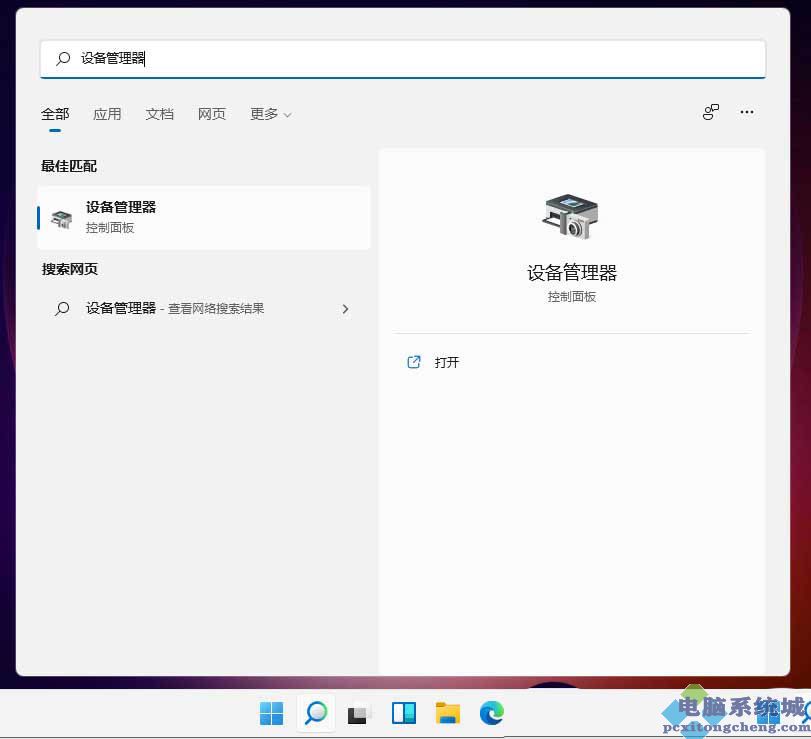Launch File Explorer from taskbar

(448, 713)
